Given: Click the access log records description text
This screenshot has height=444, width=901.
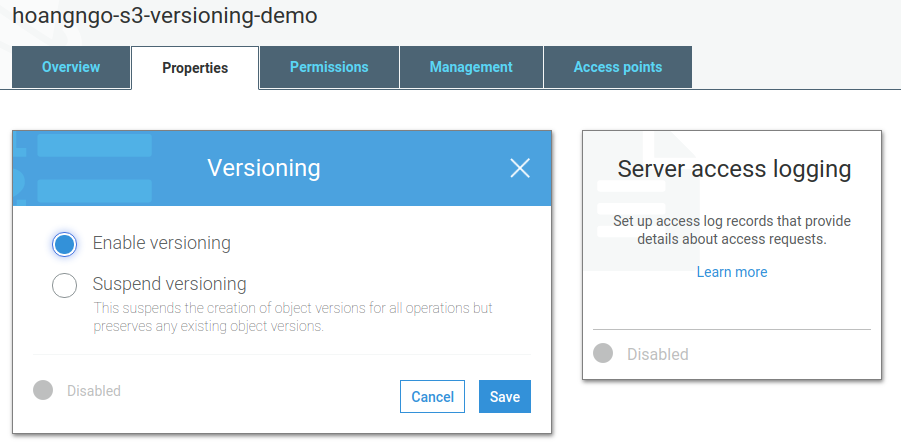Looking at the screenshot, I should point(732,230).
